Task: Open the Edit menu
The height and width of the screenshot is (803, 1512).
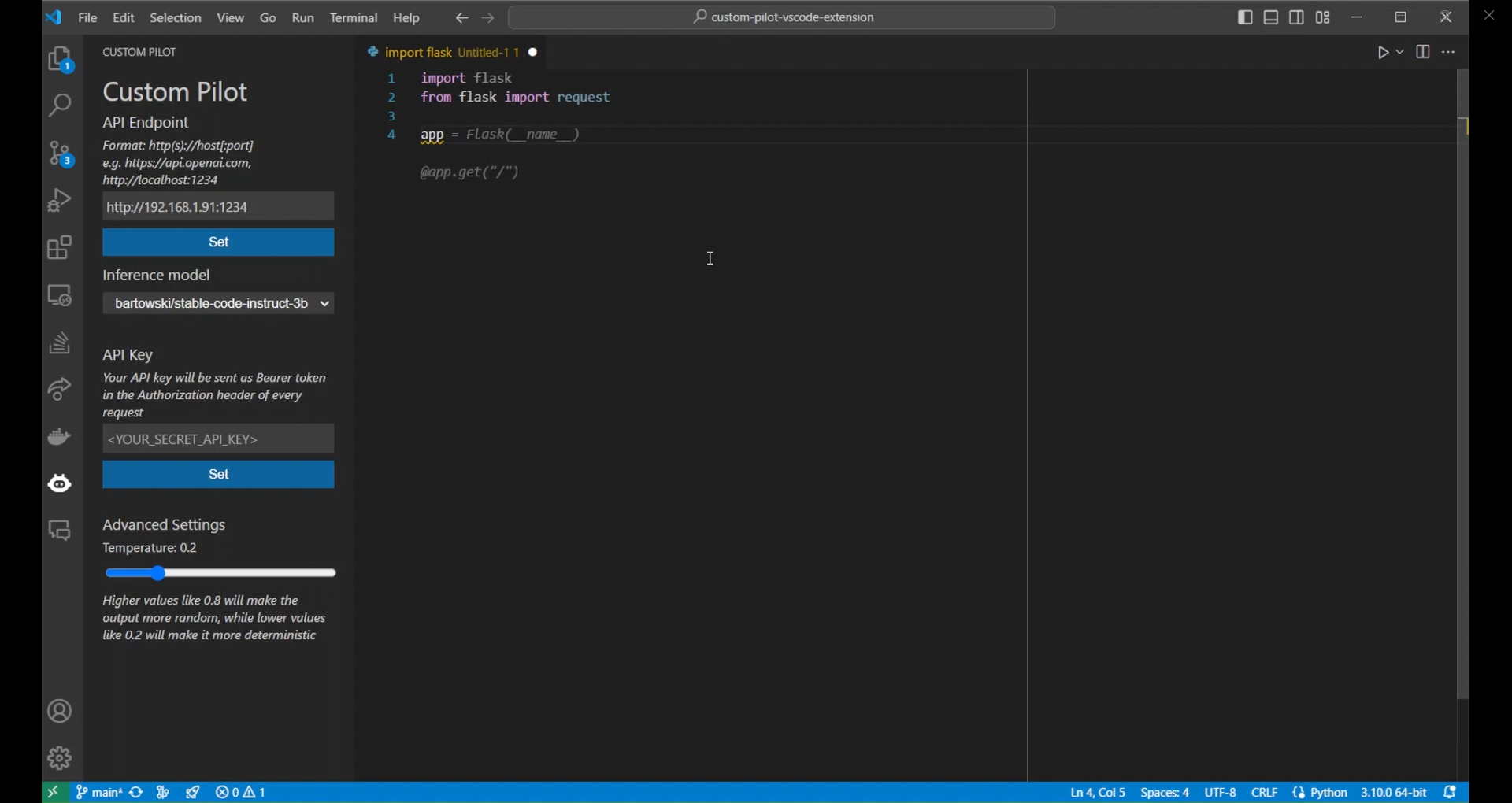Action: point(124,18)
